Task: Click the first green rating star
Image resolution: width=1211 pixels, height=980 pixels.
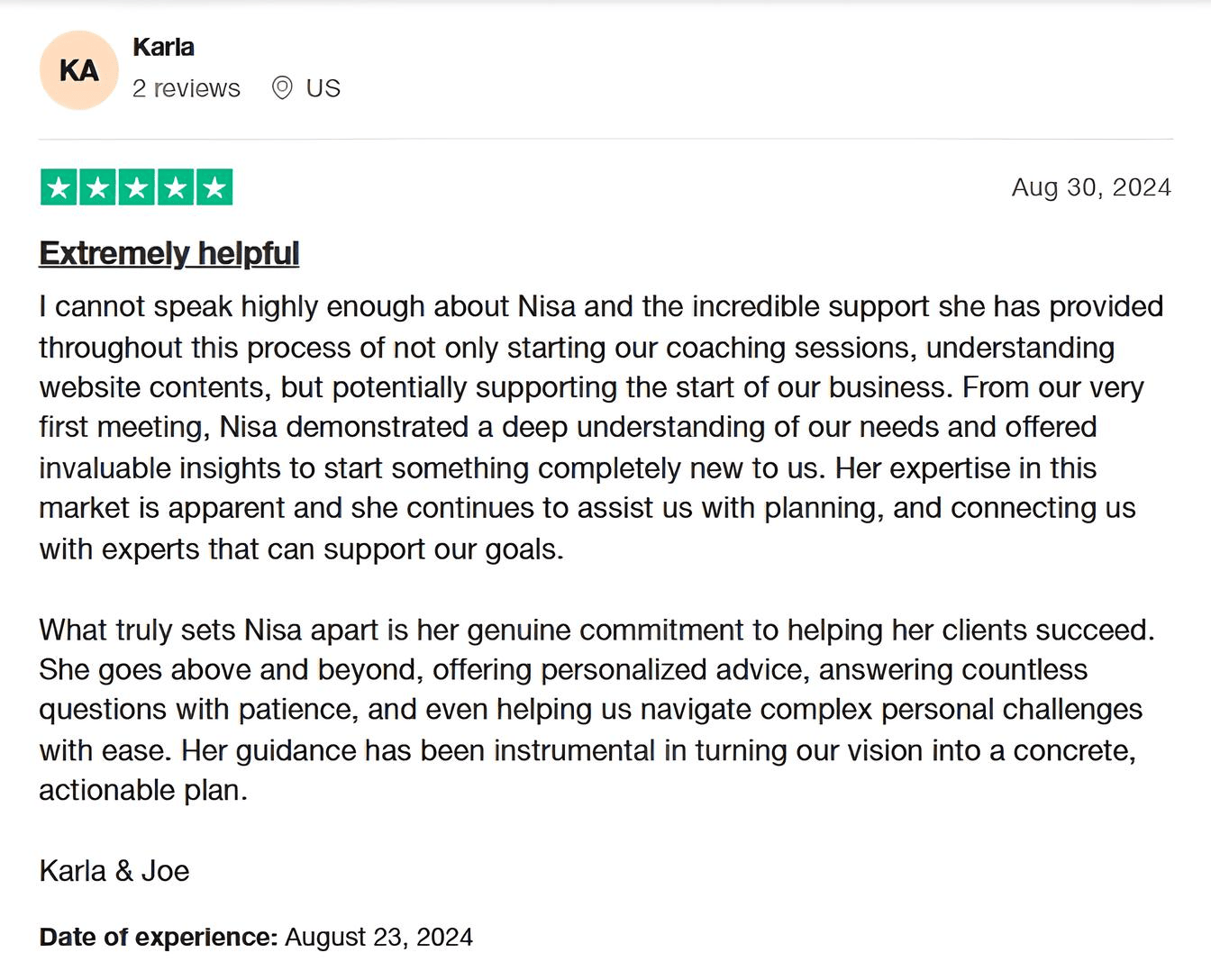Action: (x=59, y=187)
